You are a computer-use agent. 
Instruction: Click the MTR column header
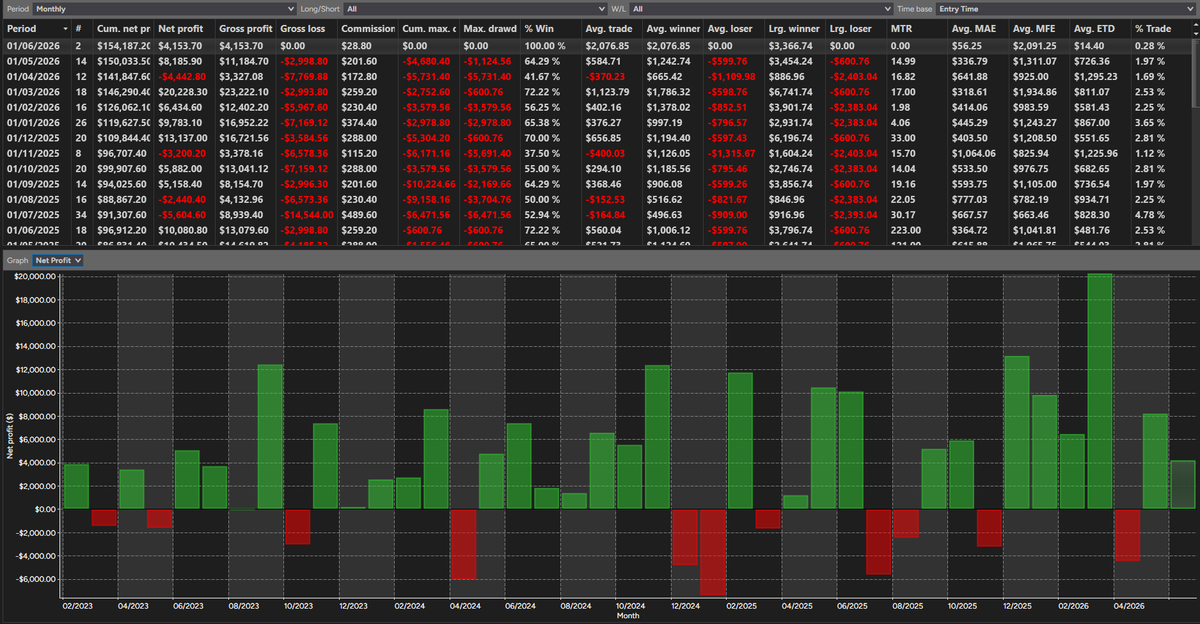[916, 29]
